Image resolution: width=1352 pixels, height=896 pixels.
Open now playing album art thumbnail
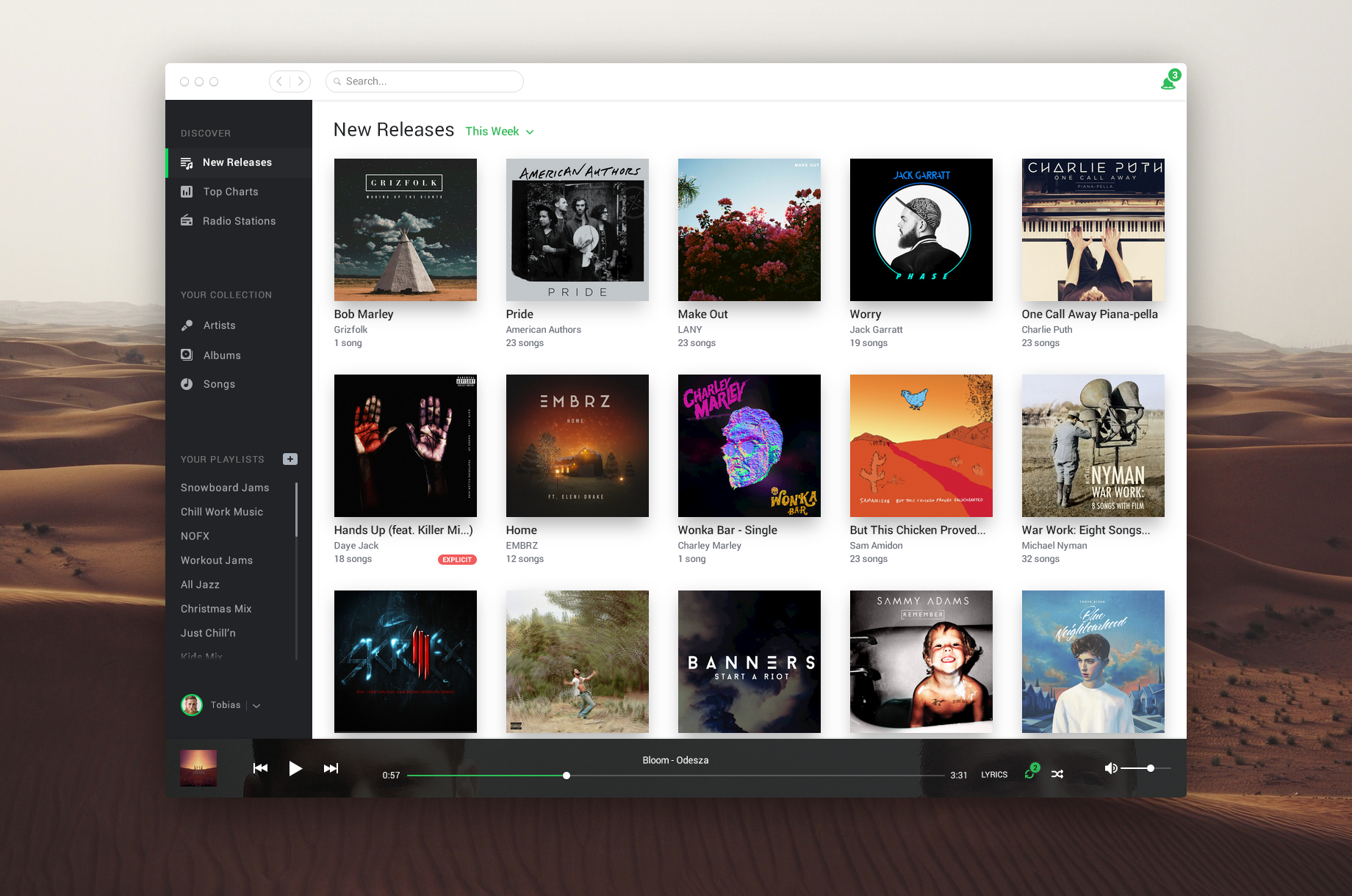pos(198,768)
